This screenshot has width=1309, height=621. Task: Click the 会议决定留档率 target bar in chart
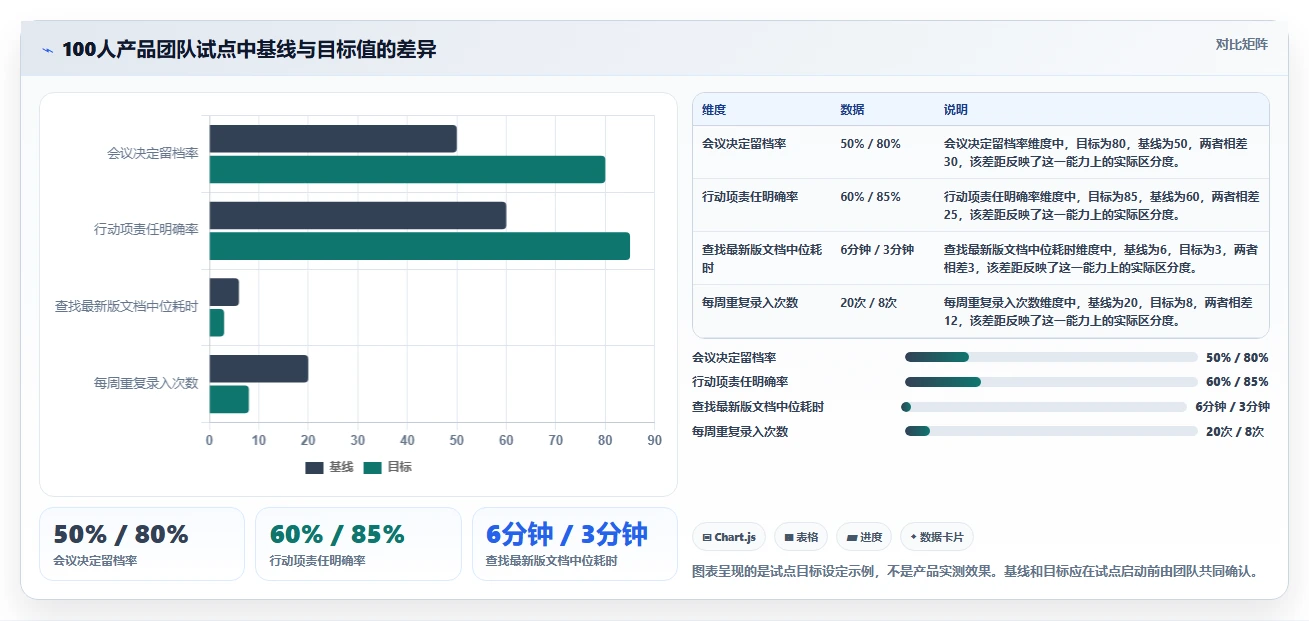pyautogui.click(x=407, y=170)
